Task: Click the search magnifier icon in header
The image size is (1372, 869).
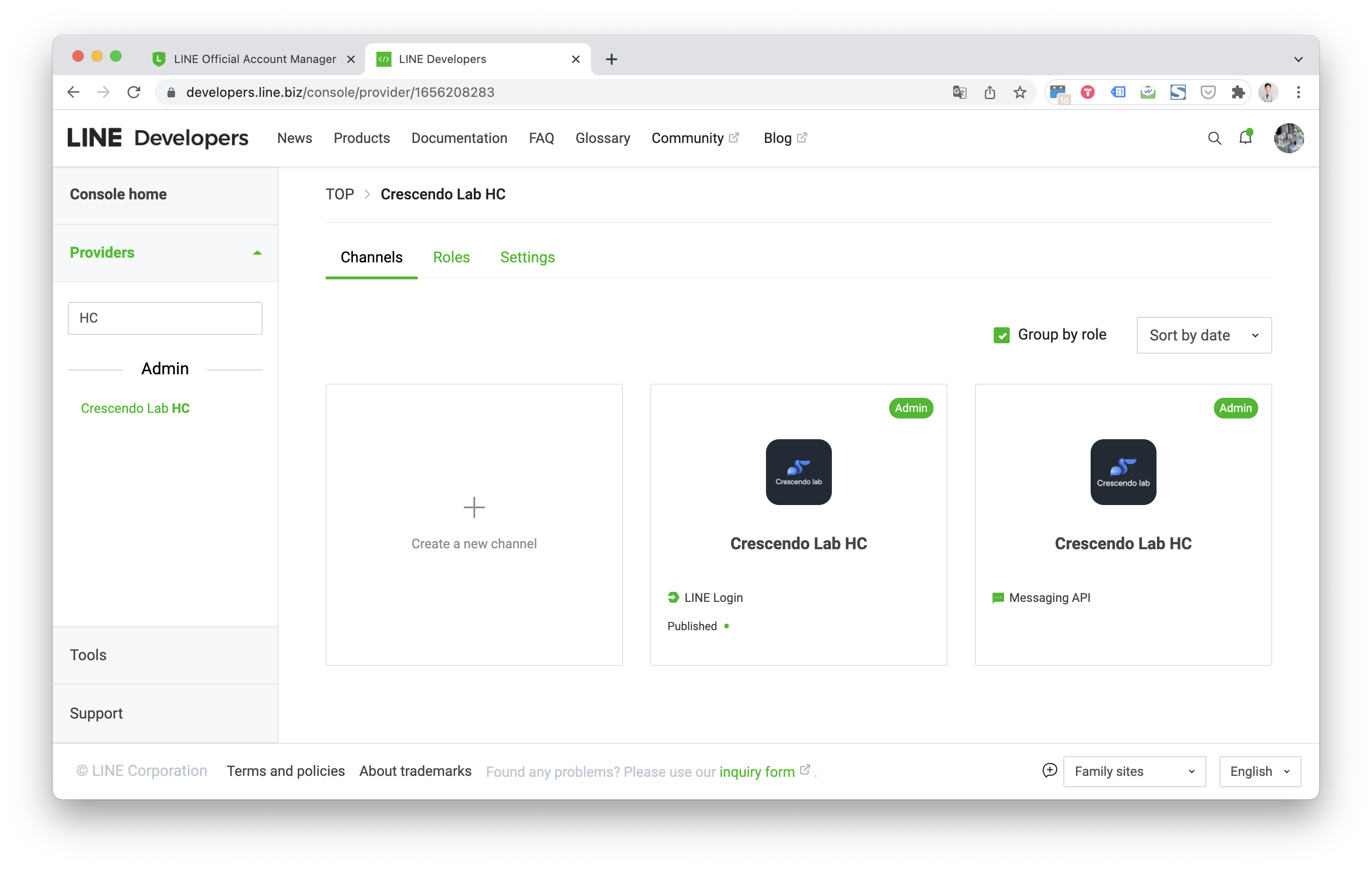Action: pyautogui.click(x=1214, y=138)
